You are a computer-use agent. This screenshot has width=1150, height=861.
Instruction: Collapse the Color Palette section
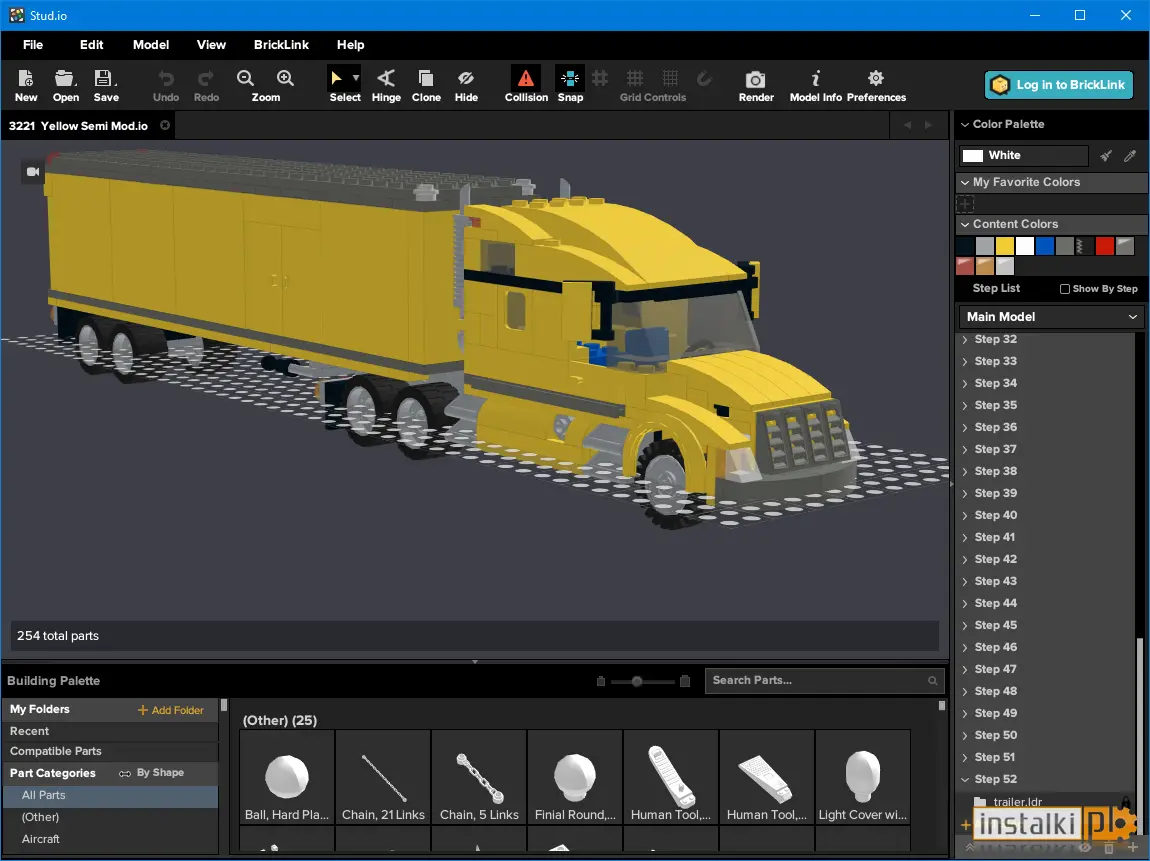[x=965, y=125]
